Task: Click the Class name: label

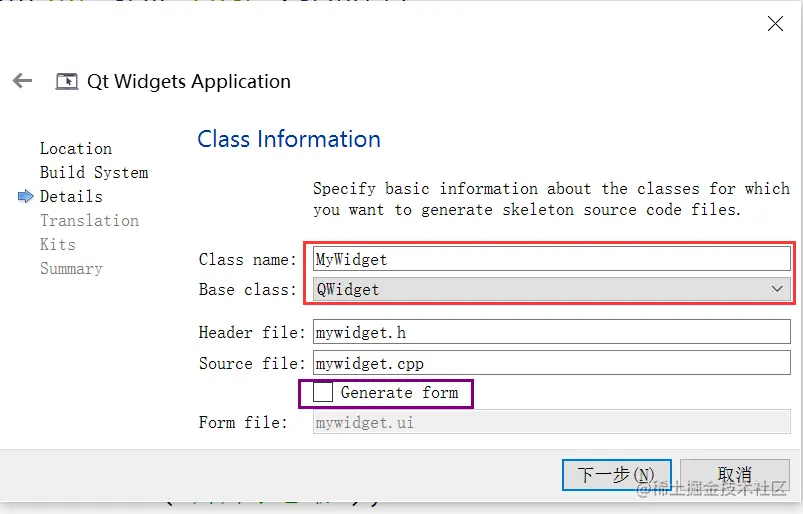Action: tap(248, 260)
